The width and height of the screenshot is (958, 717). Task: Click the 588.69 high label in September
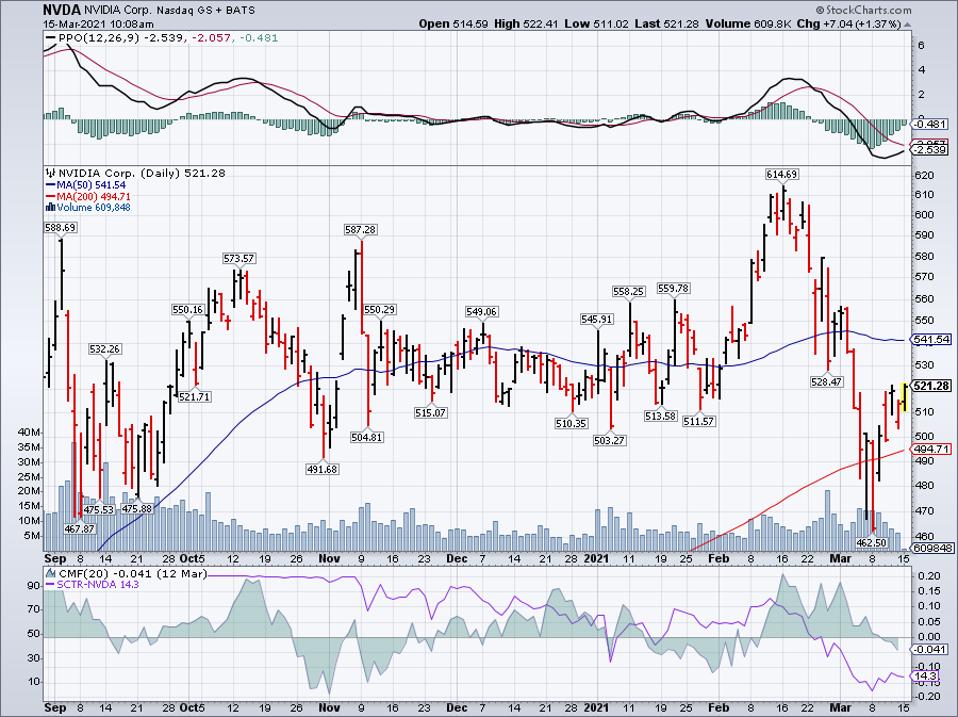[x=60, y=227]
